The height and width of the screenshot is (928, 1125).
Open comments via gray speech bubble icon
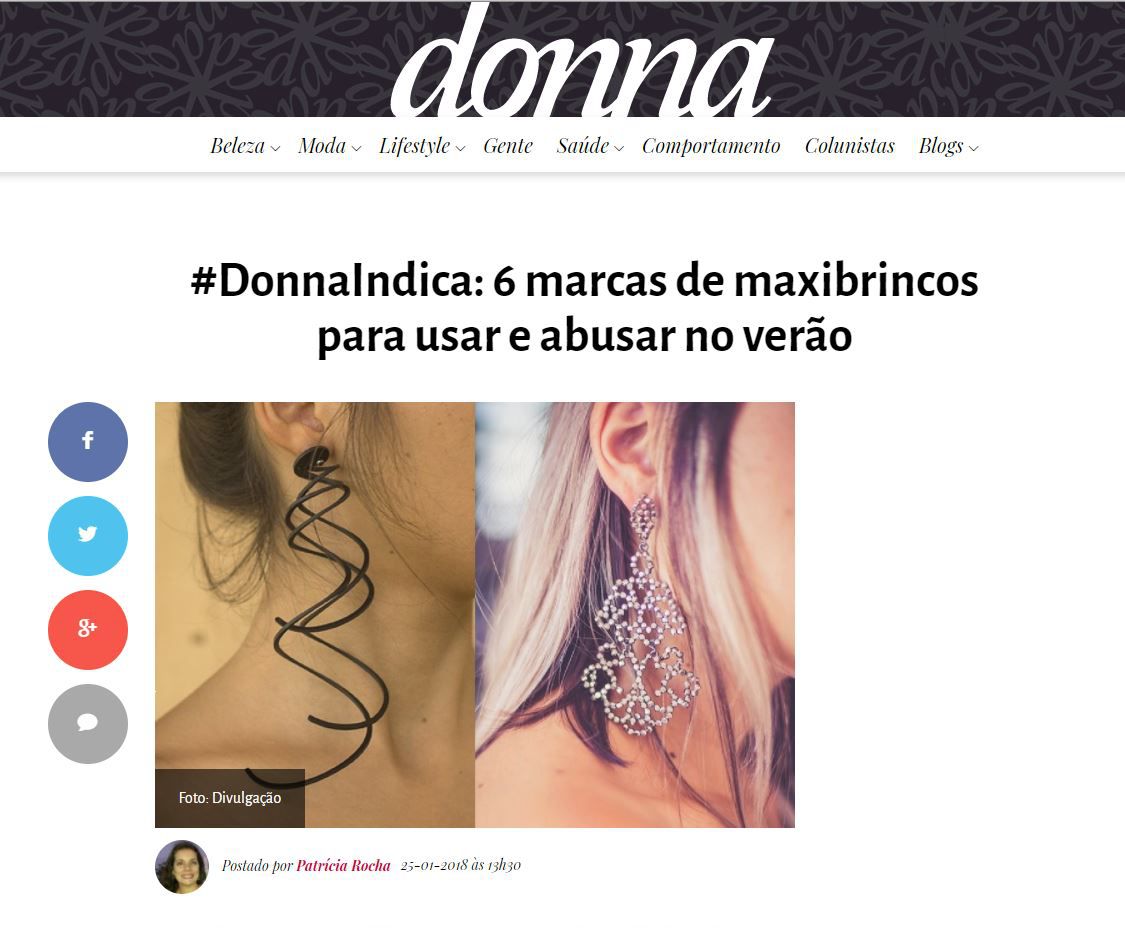(88, 723)
